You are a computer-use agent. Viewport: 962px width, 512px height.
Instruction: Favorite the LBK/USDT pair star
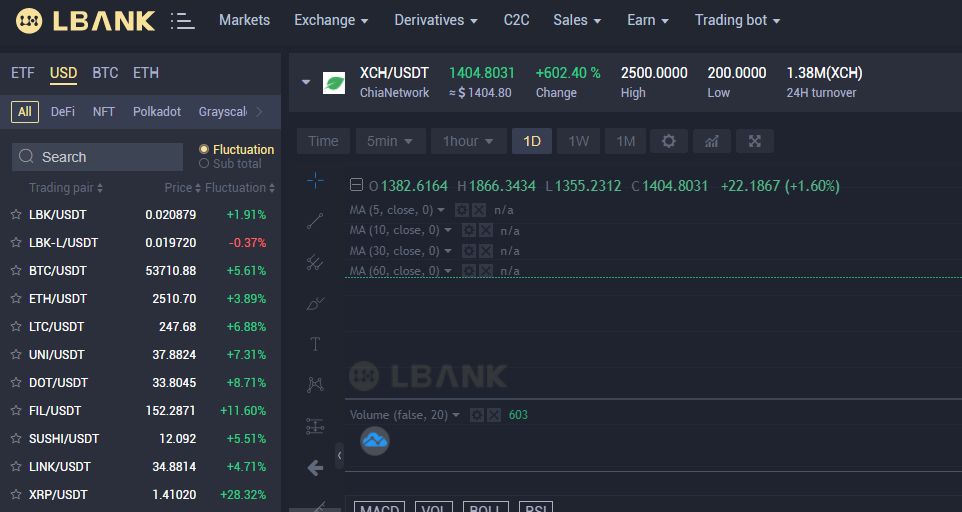click(x=16, y=215)
